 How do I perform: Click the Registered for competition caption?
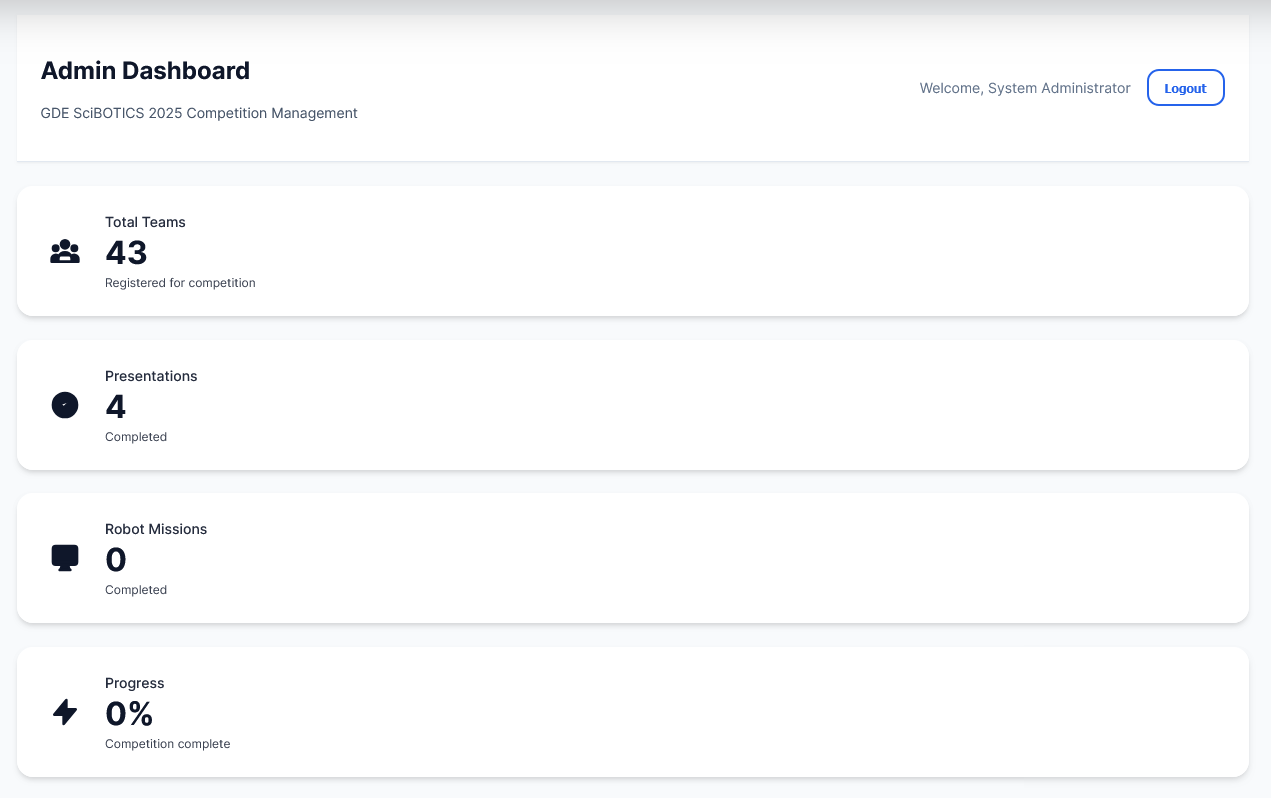click(x=180, y=283)
